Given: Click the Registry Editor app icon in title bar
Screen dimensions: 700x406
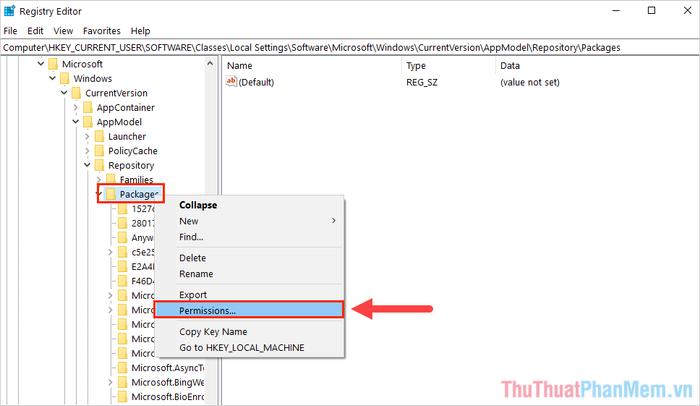Looking at the screenshot, I should (x=9, y=11).
